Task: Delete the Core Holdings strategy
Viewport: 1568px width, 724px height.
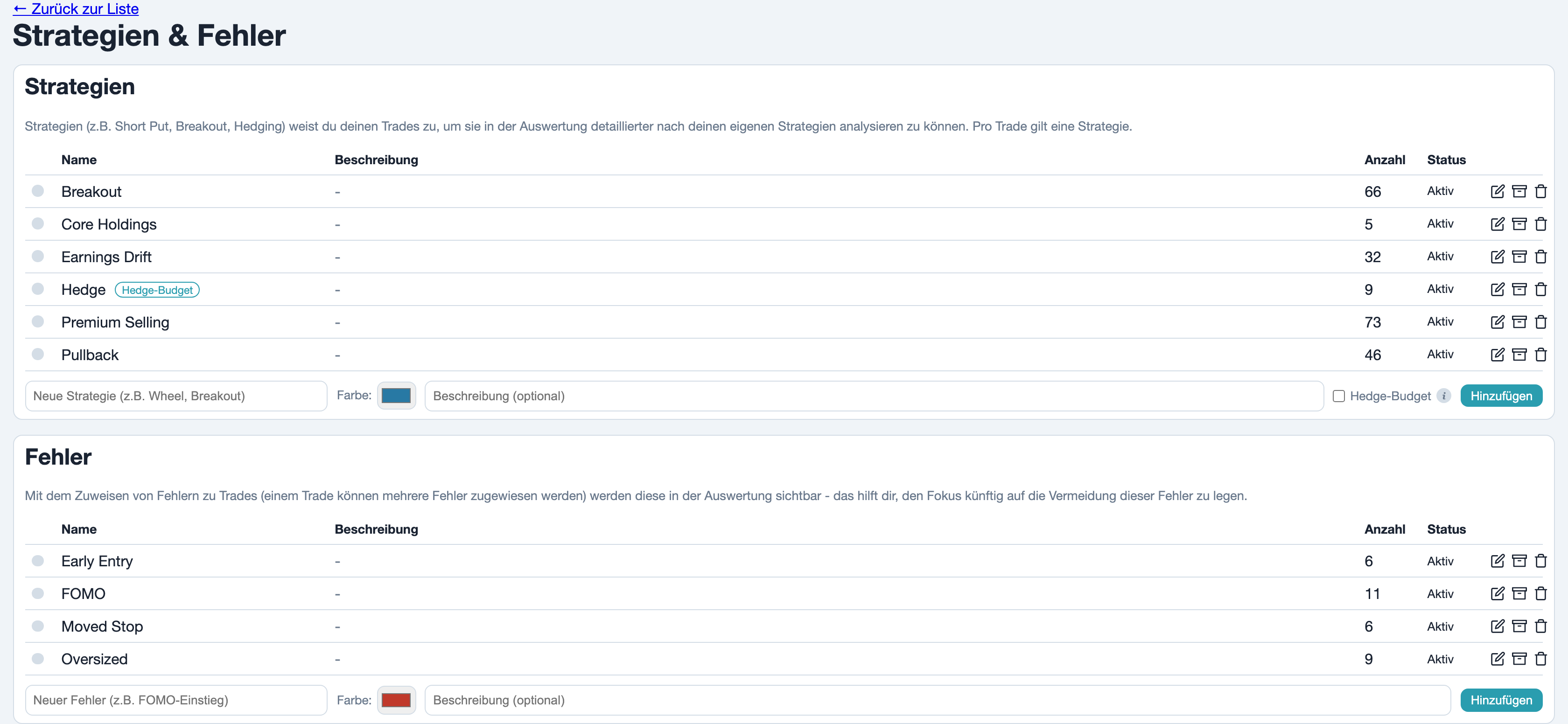Action: pos(1540,224)
